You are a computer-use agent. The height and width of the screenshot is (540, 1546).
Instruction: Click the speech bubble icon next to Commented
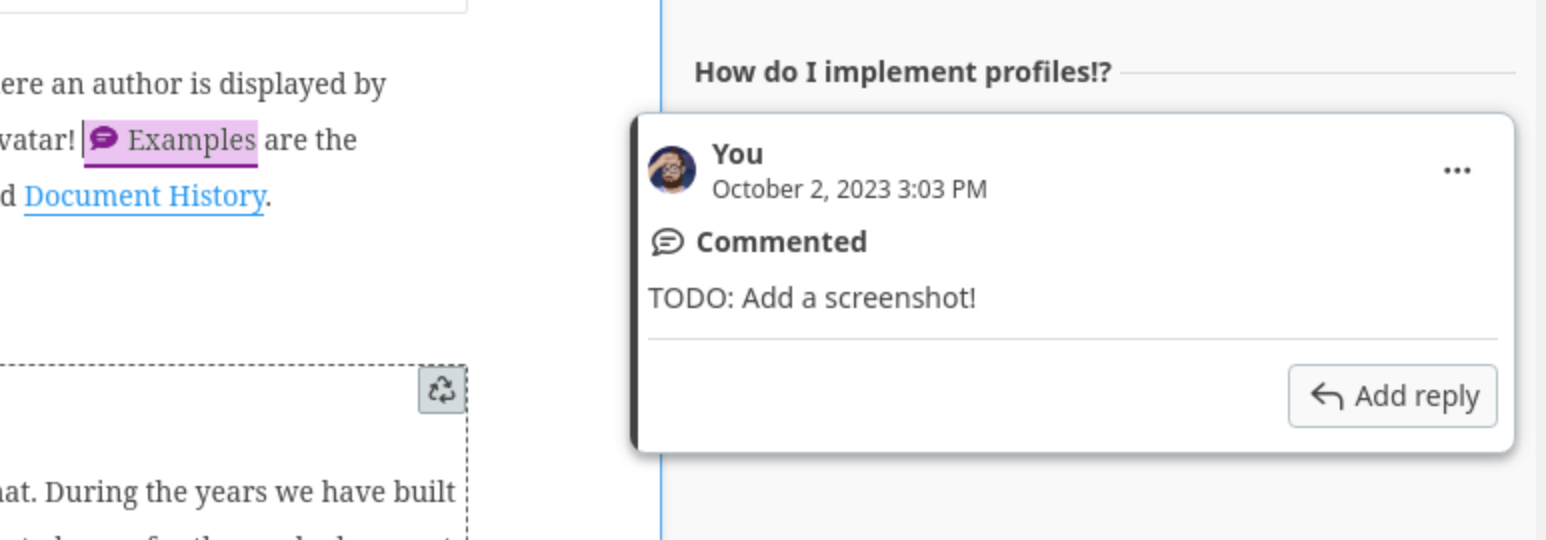[x=667, y=242]
